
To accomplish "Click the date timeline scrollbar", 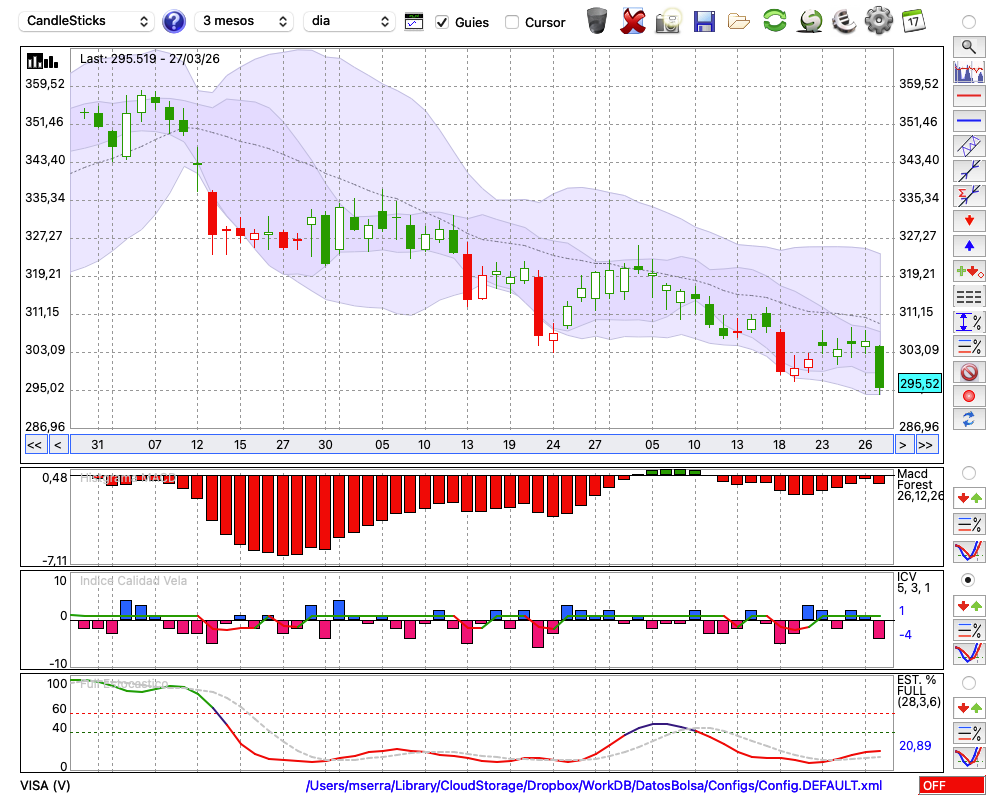I will tap(480, 445).
